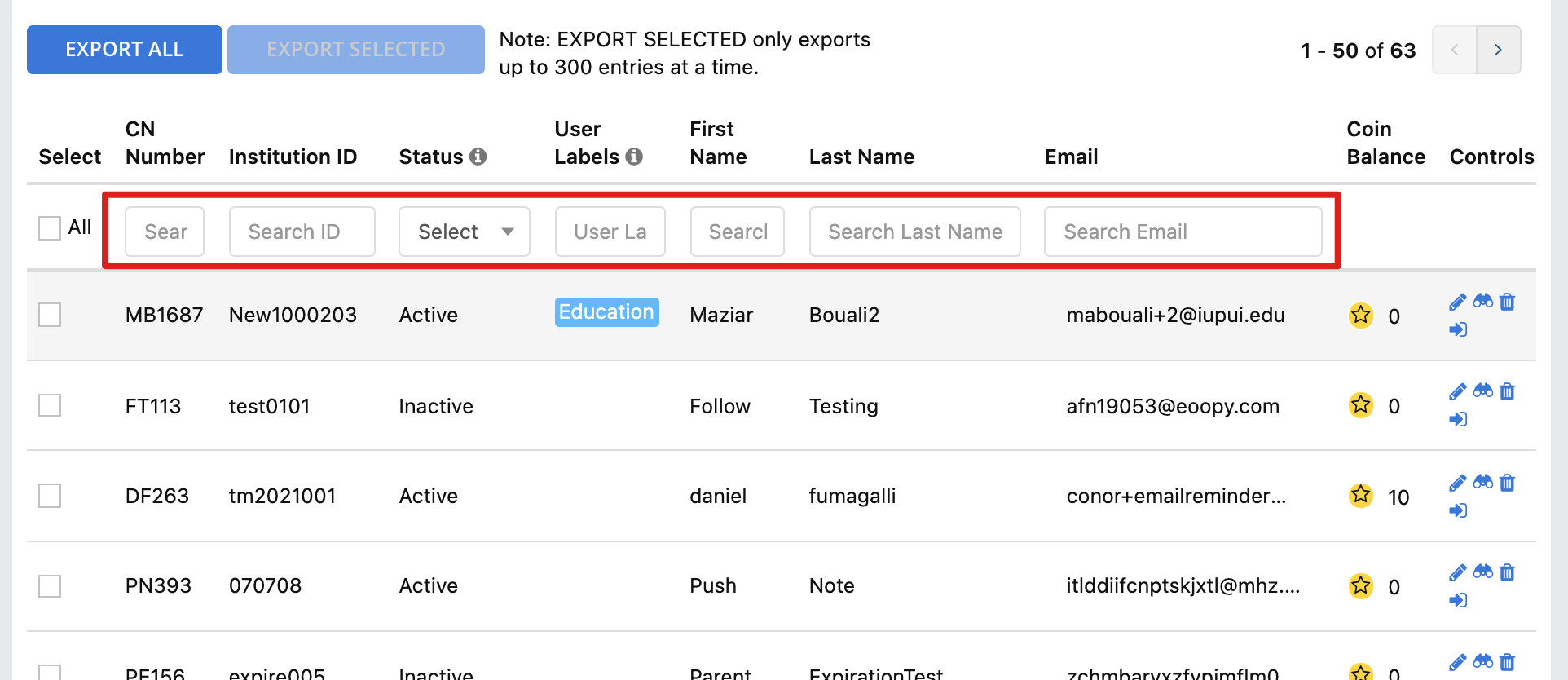The image size is (1568, 680).
Task: Click last name Bouali2 cell
Action: 844,315
